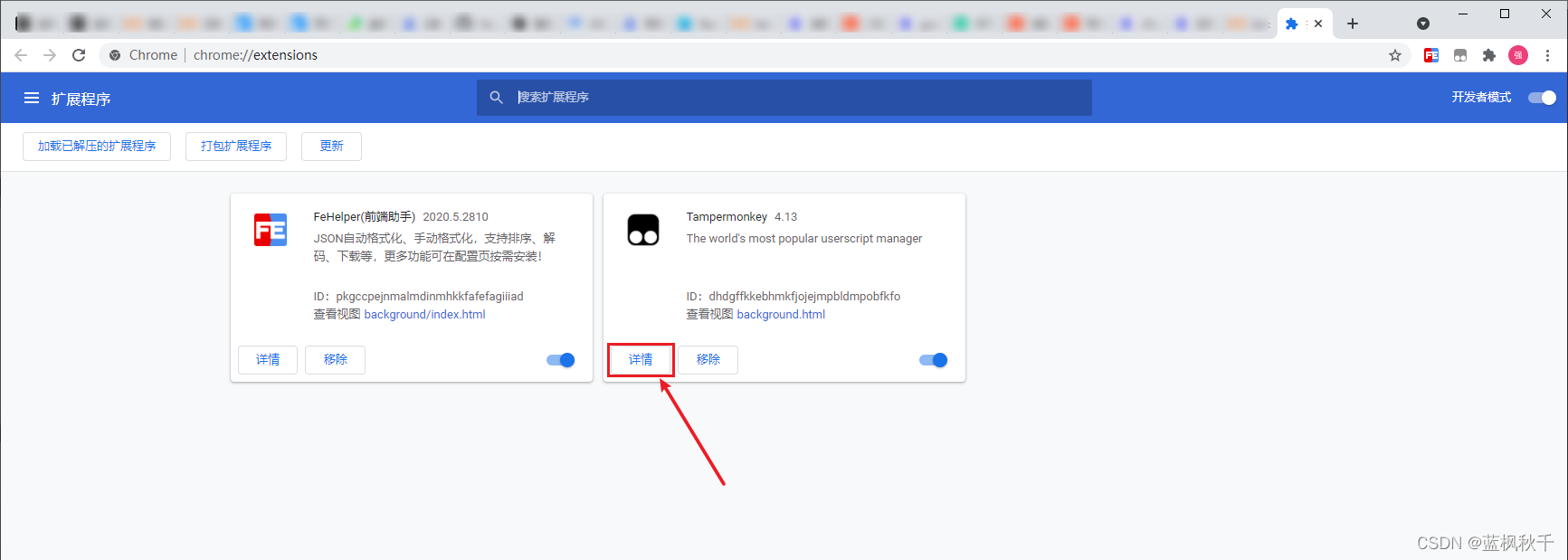This screenshot has width=1568, height=560.
Task: Reload the current page
Action: tap(79, 55)
